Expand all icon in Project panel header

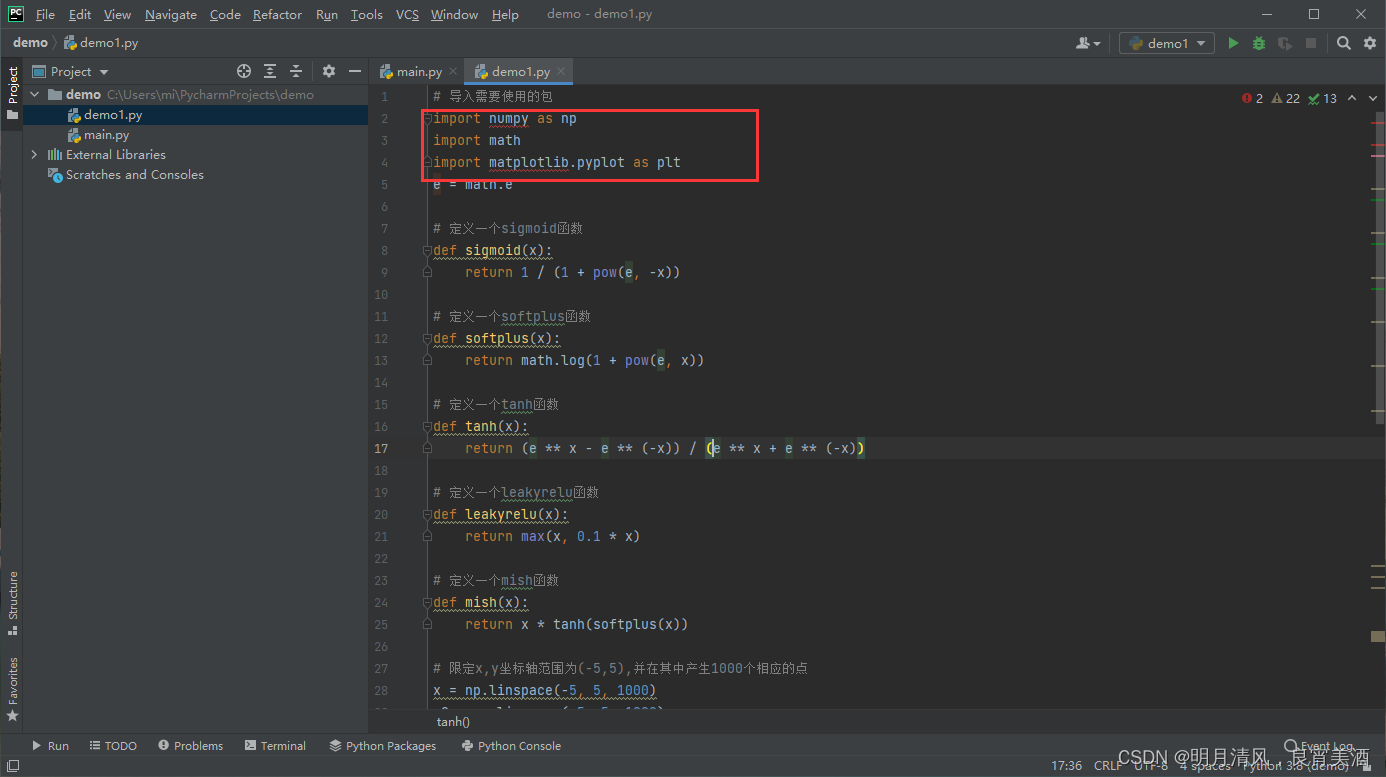270,71
